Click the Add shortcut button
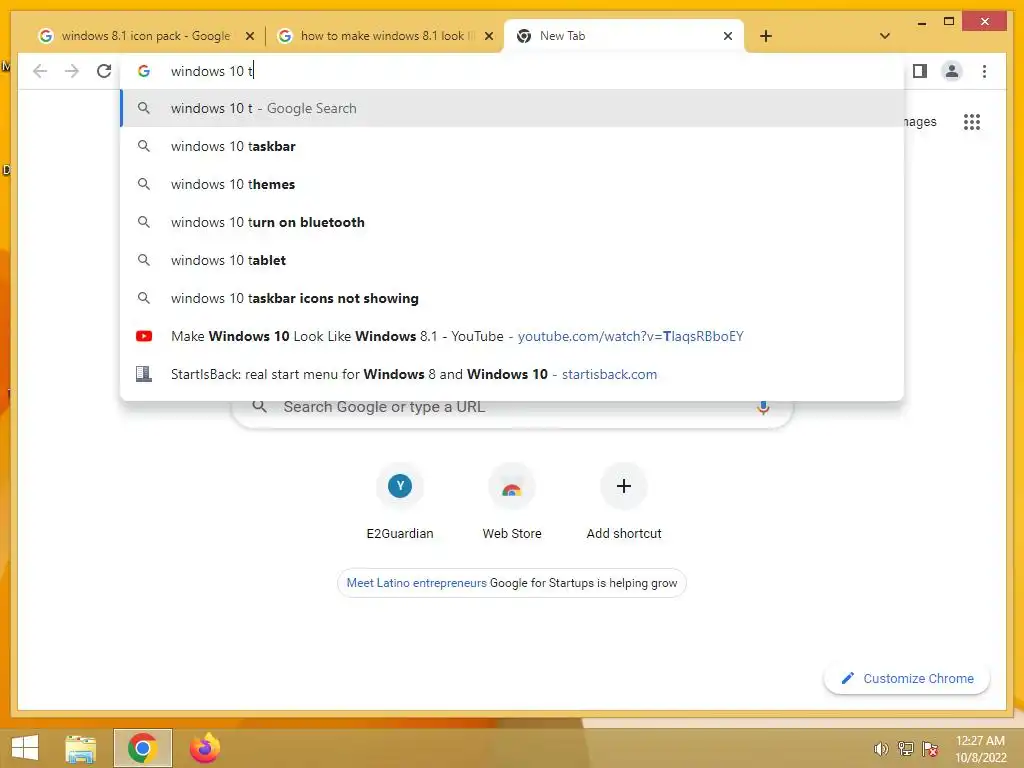The height and width of the screenshot is (768, 1024). (624, 503)
